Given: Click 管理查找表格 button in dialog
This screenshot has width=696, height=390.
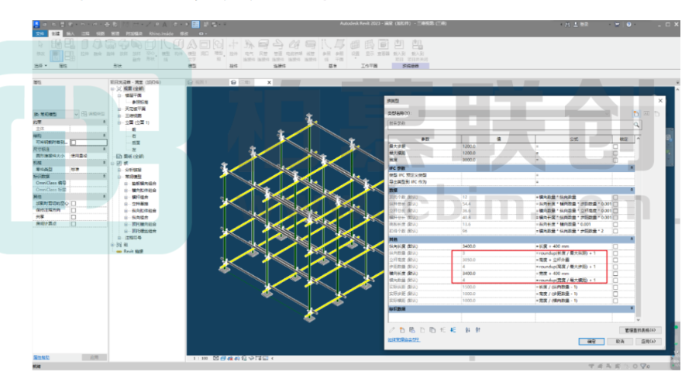Looking at the screenshot, I should (x=640, y=330).
